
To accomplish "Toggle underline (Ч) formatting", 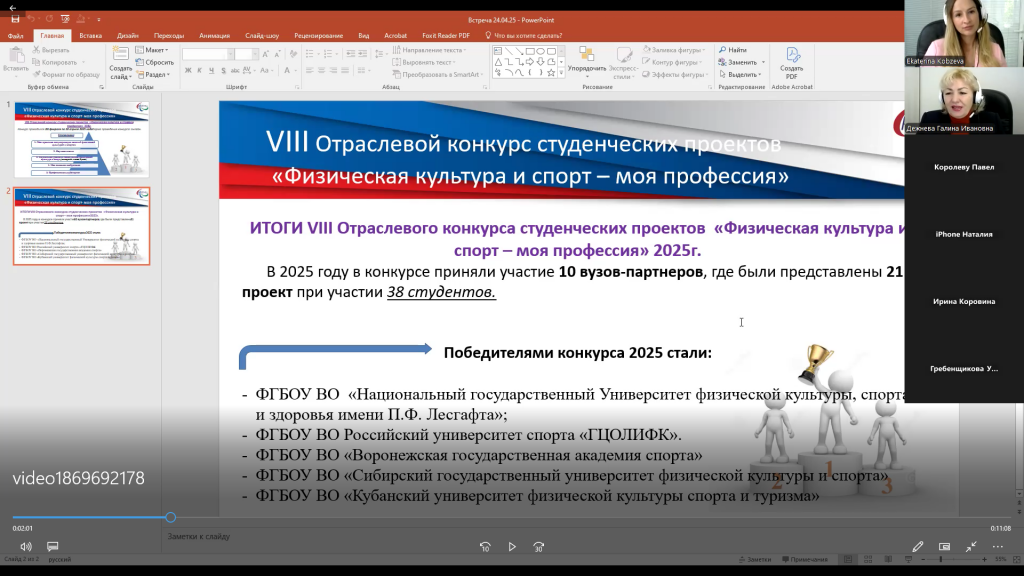I will coord(213,70).
